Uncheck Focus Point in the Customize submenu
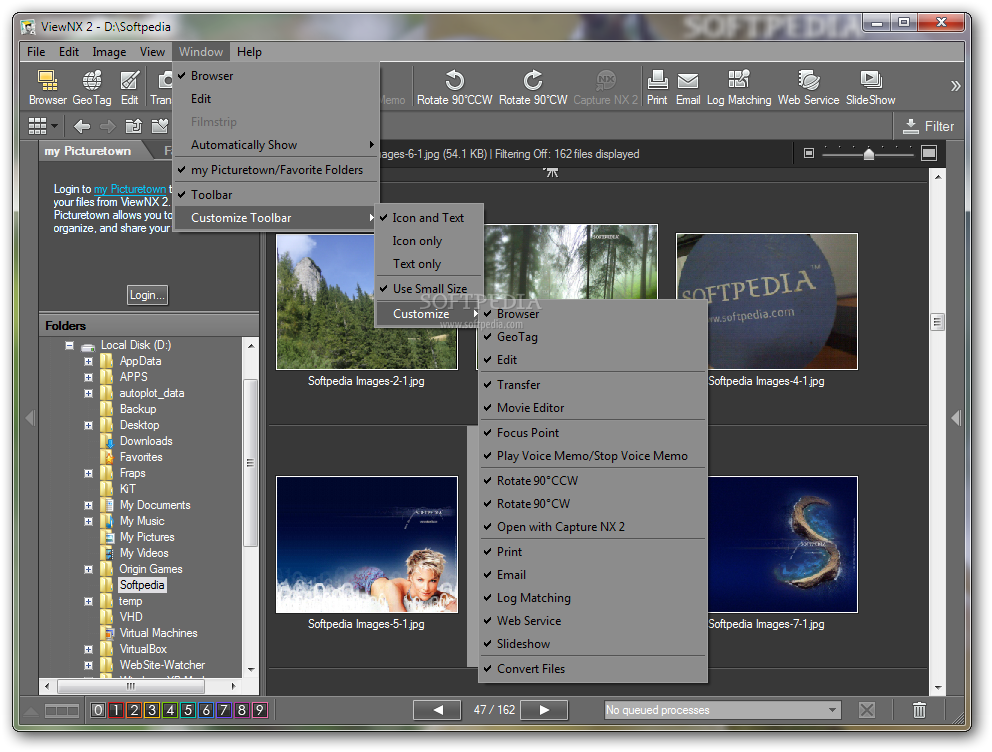This screenshot has width=992, height=752. (593, 433)
